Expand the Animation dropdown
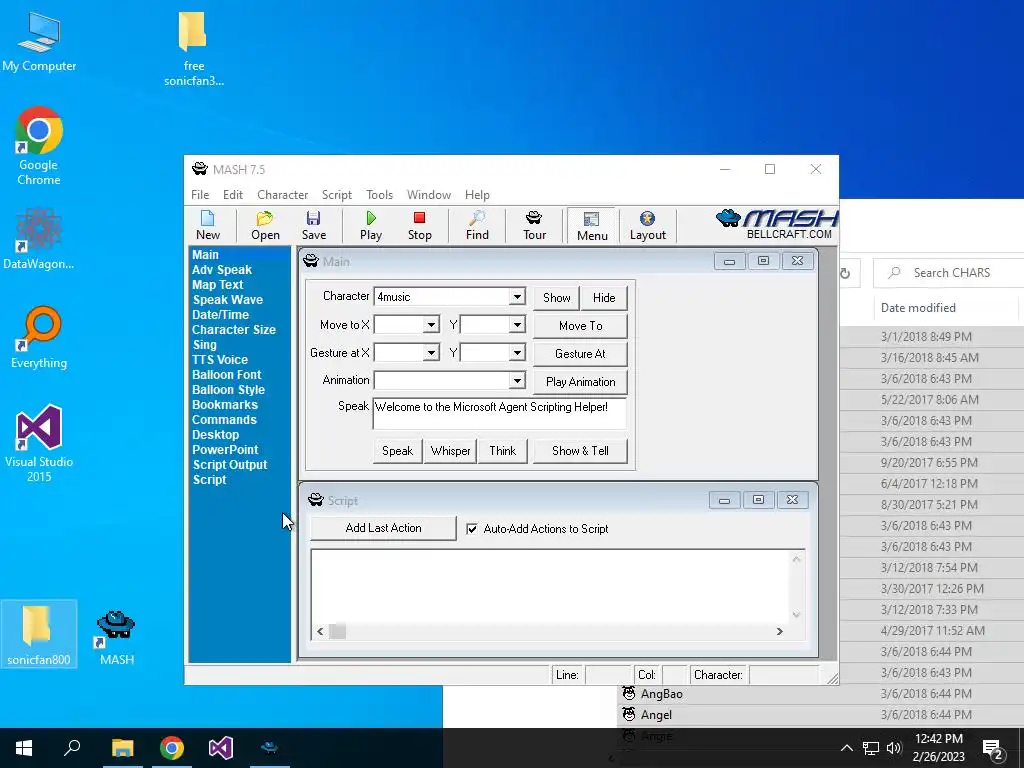 coord(517,380)
